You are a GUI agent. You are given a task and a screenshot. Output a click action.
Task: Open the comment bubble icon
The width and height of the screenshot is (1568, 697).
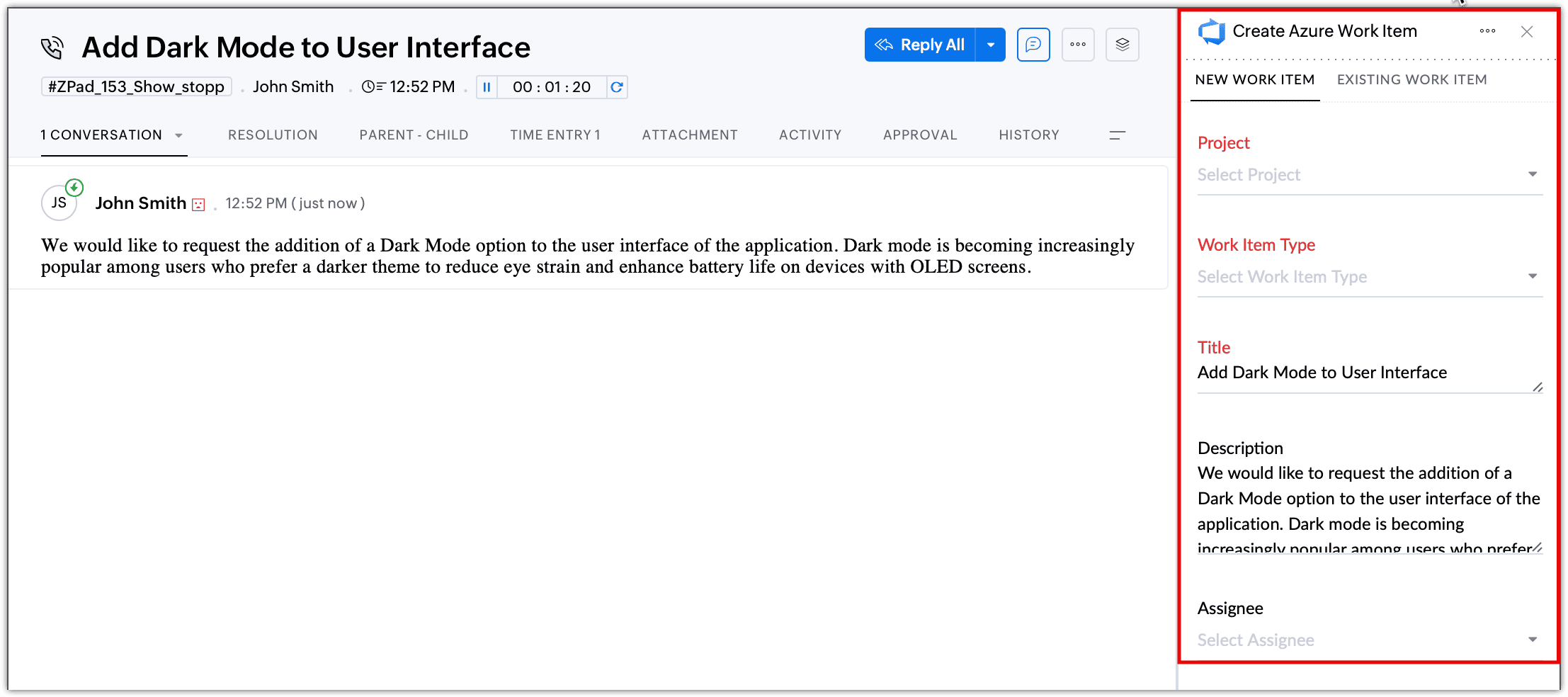point(1033,45)
